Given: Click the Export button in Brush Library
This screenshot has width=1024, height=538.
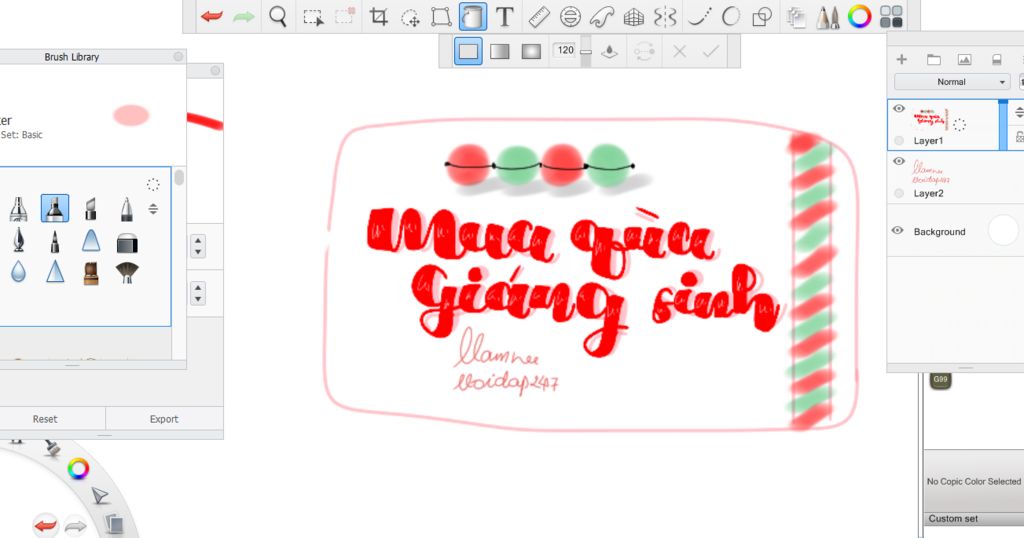Looking at the screenshot, I should point(164,419).
